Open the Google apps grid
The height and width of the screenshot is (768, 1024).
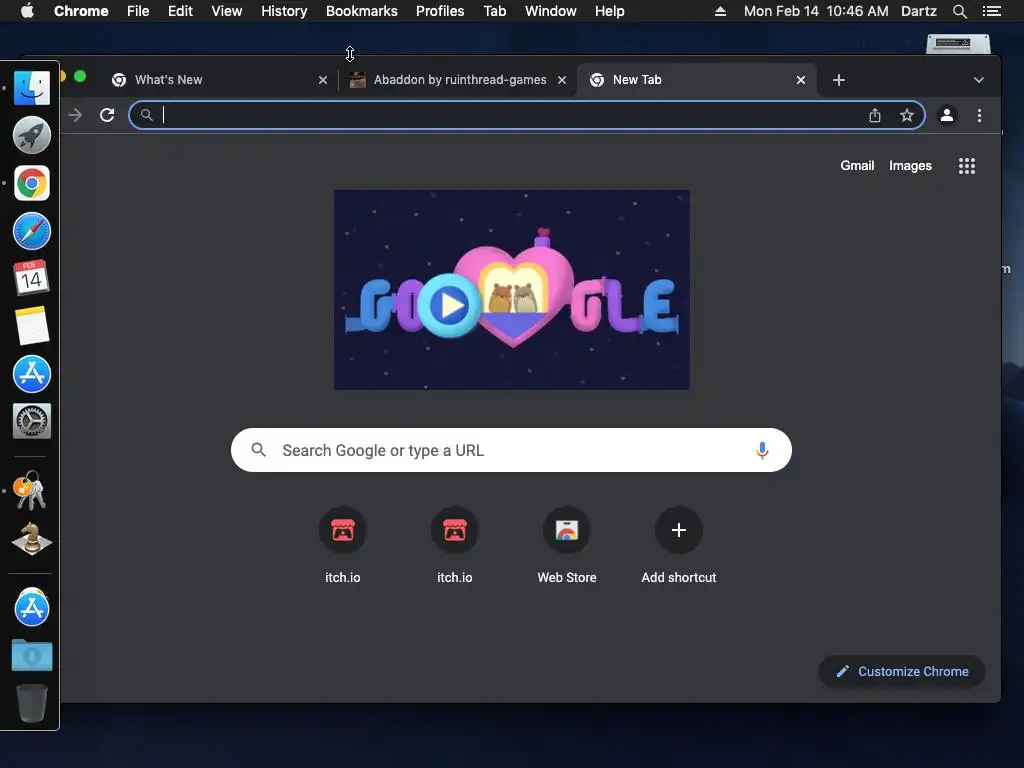967,166
